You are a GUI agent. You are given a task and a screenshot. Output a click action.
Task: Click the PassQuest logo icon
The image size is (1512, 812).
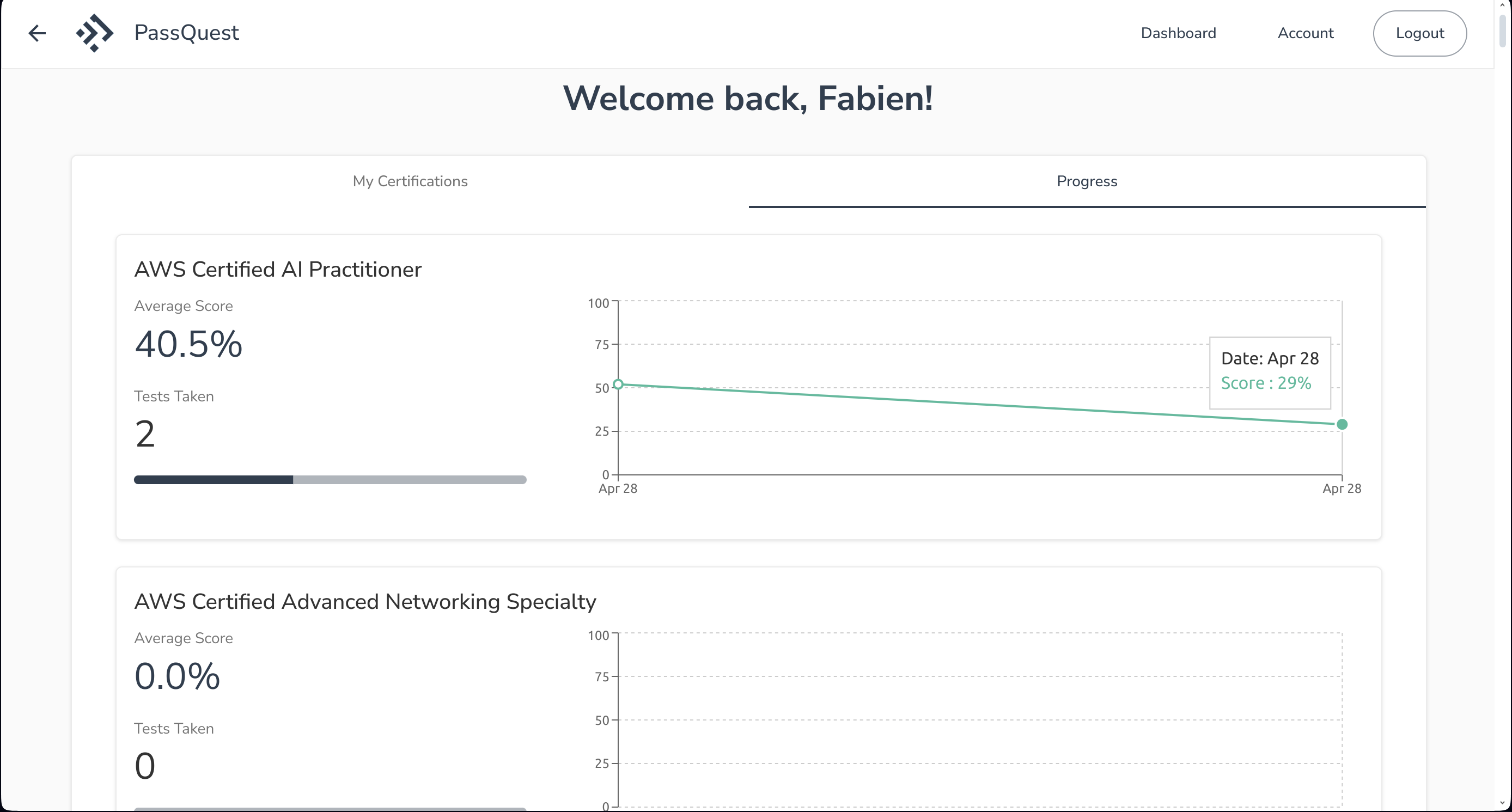95,33
